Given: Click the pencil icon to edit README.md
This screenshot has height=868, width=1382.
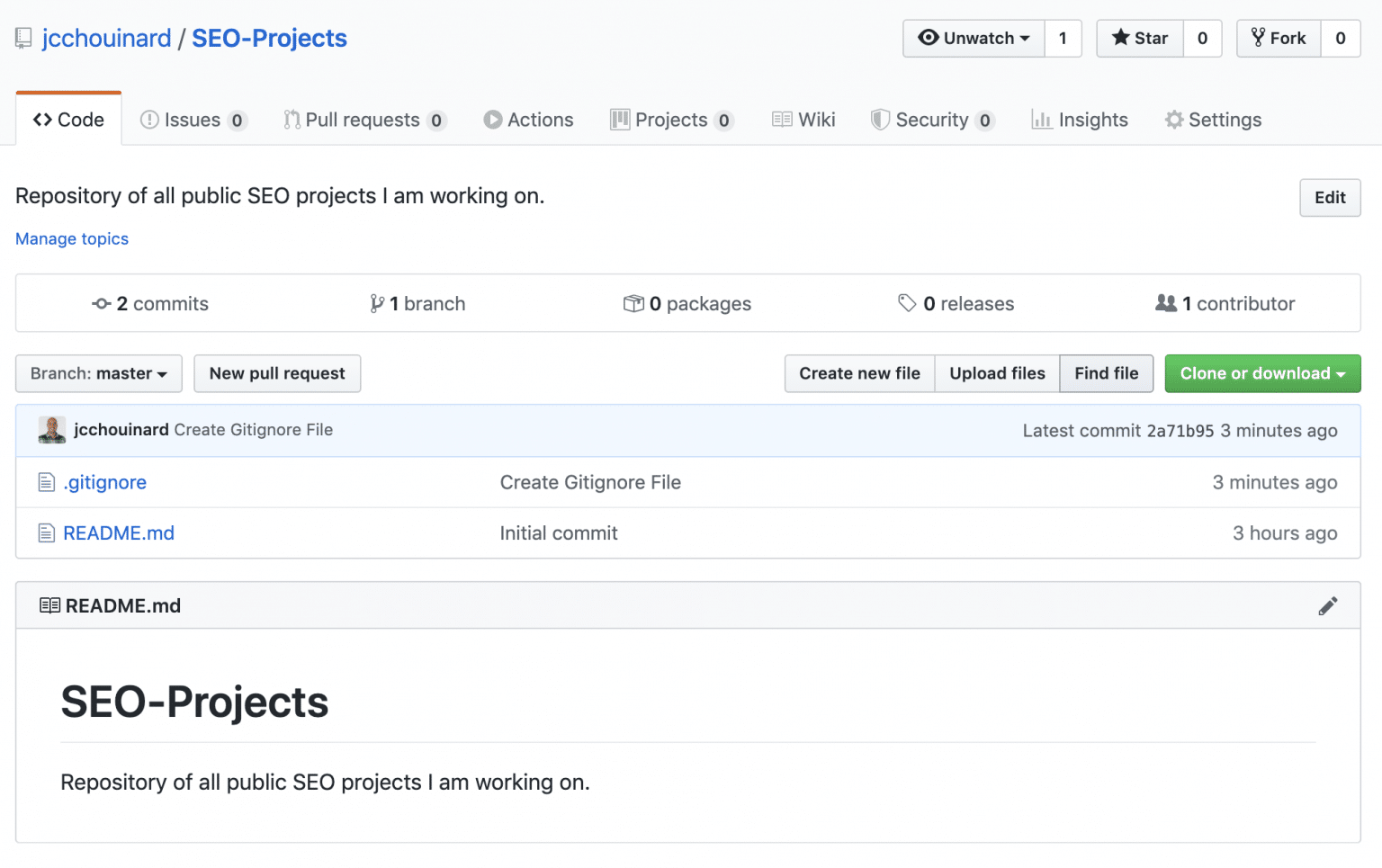Looking at the screenshot, I should tap(1328, 605).
